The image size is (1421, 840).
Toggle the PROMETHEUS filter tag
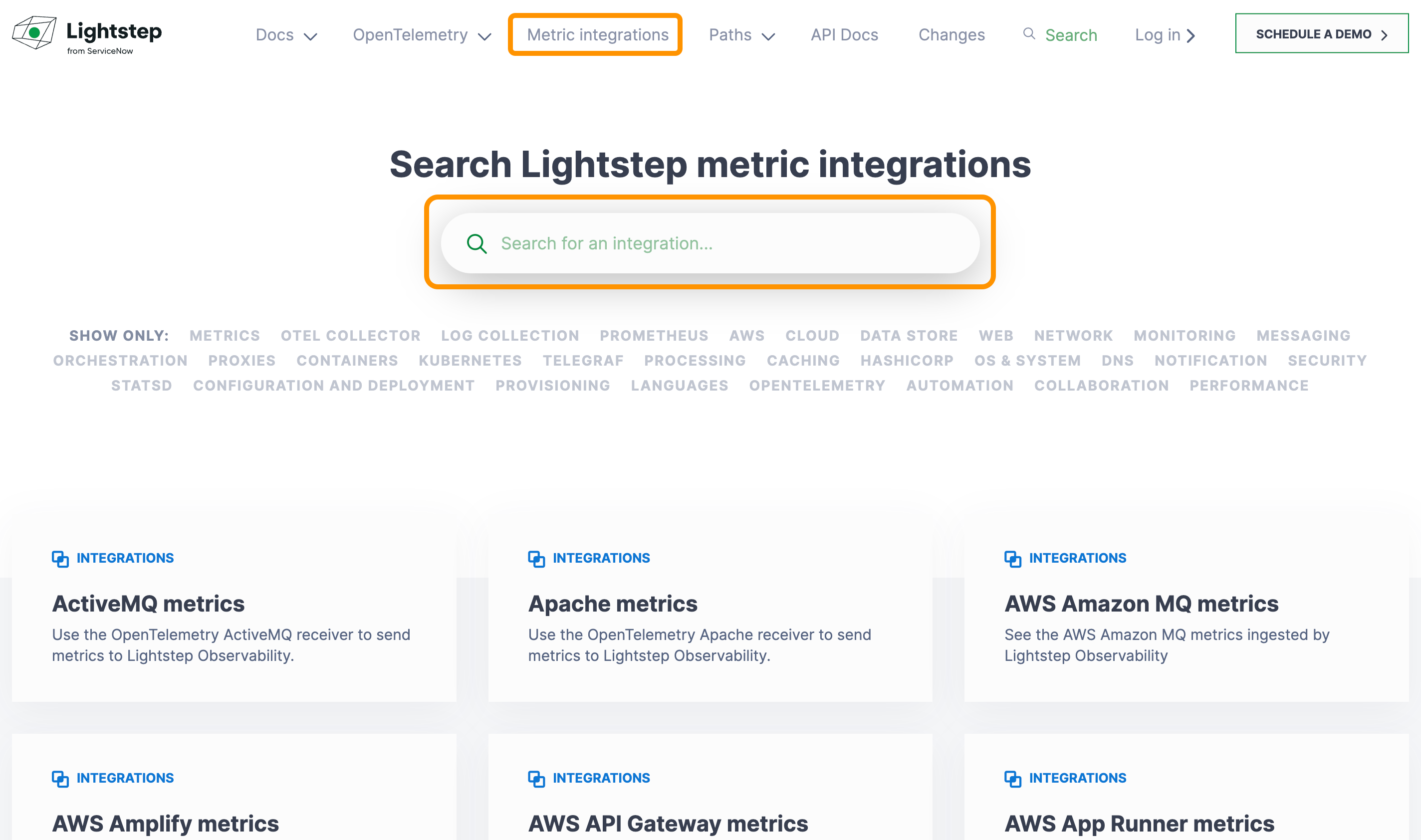click(654, 336)
